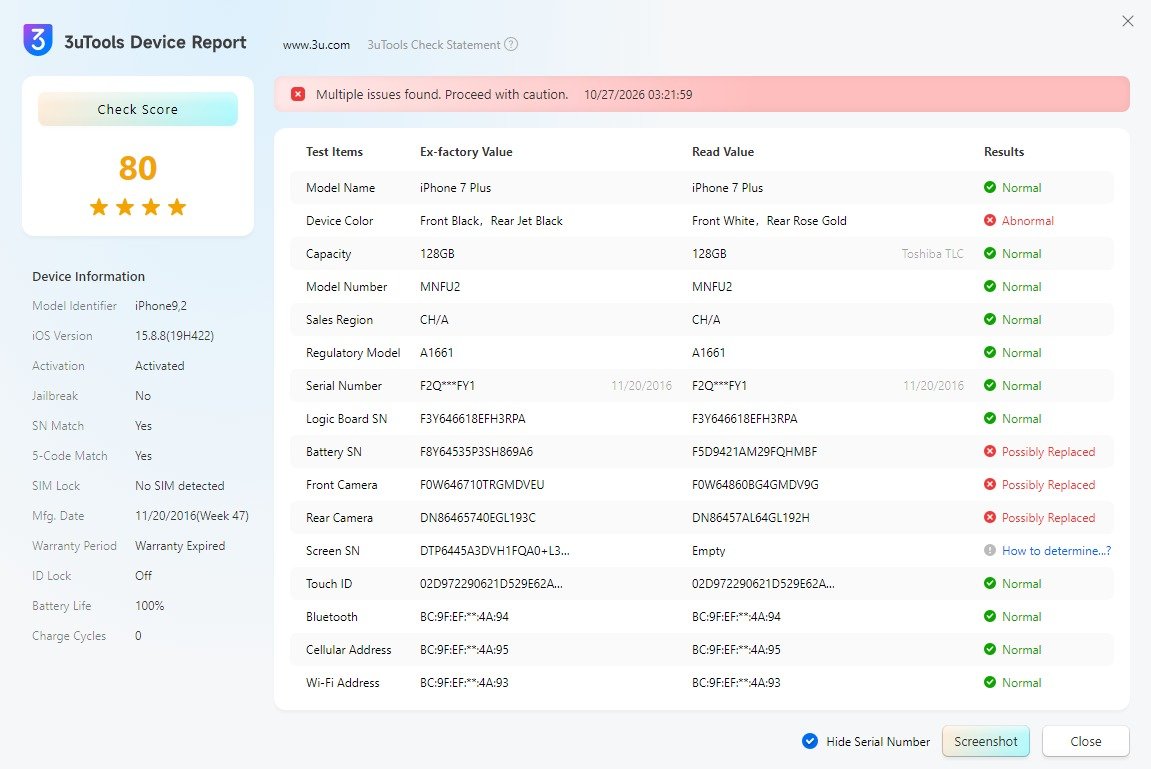Uncheck the Hide Serial Number checkbox

pos(810,741)
